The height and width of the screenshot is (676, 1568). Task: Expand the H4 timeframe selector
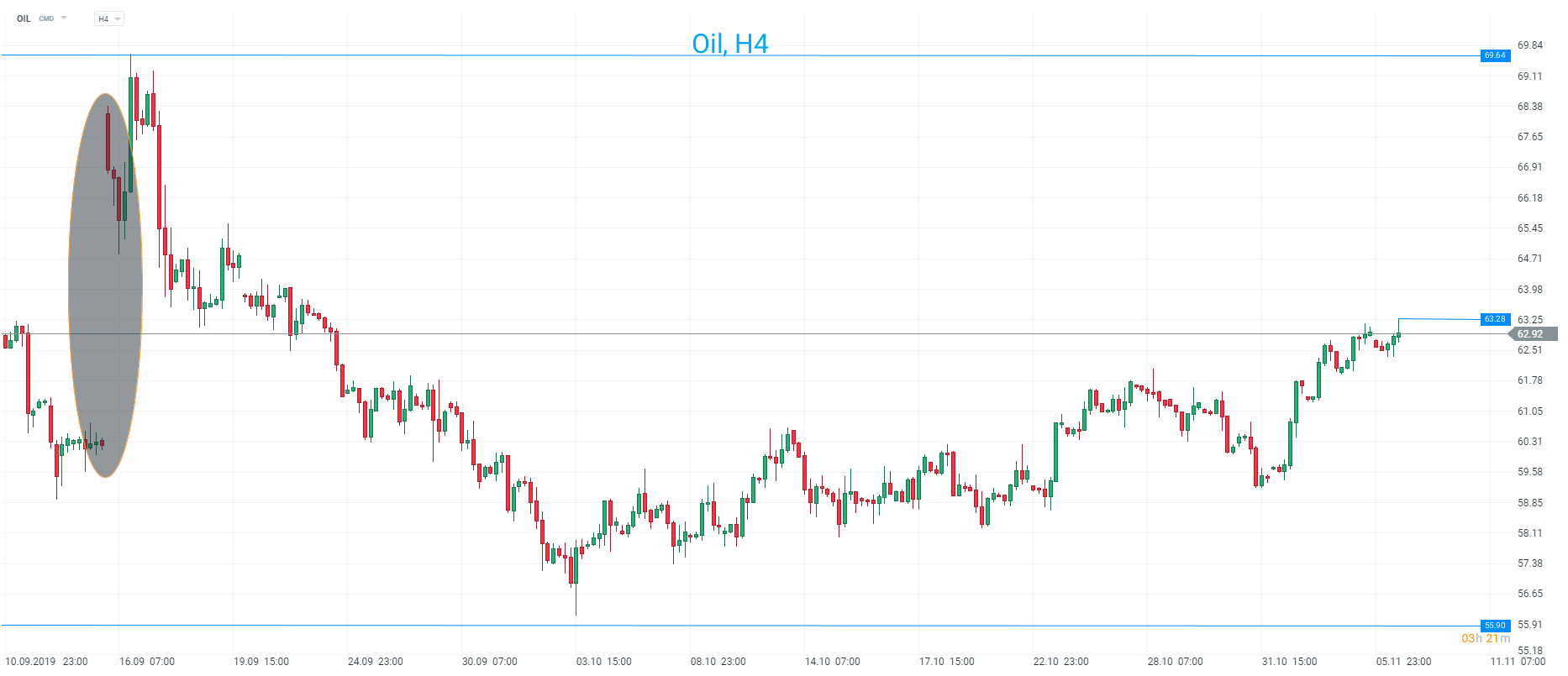108,18
